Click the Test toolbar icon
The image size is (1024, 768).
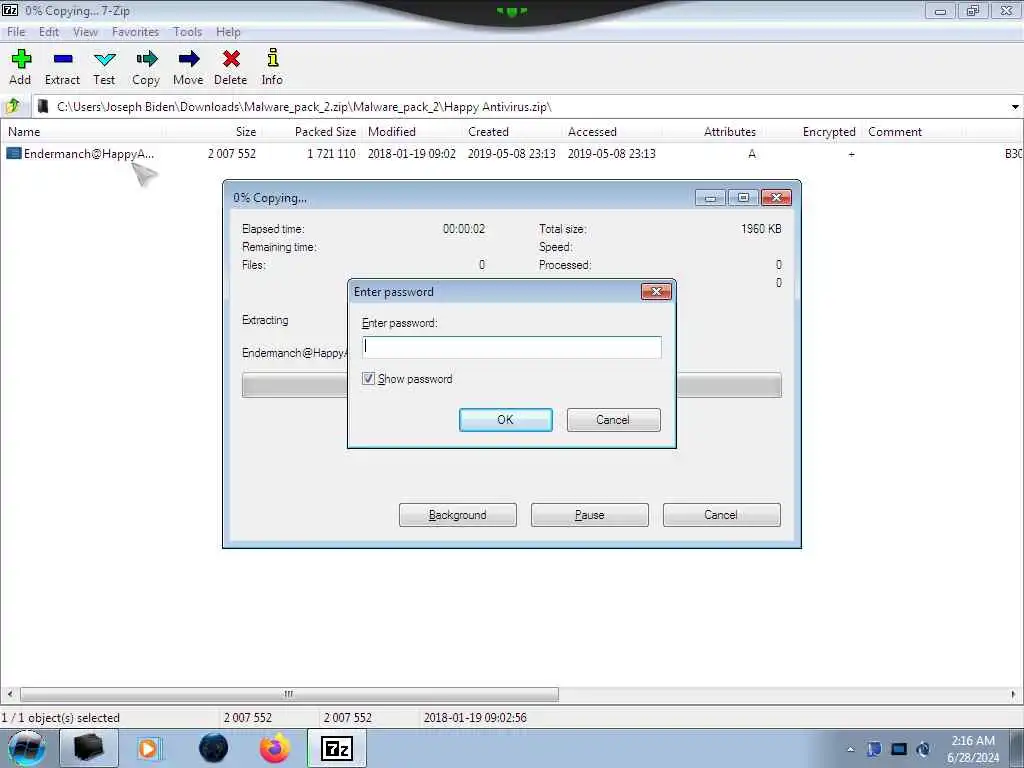tap(104, 59)
